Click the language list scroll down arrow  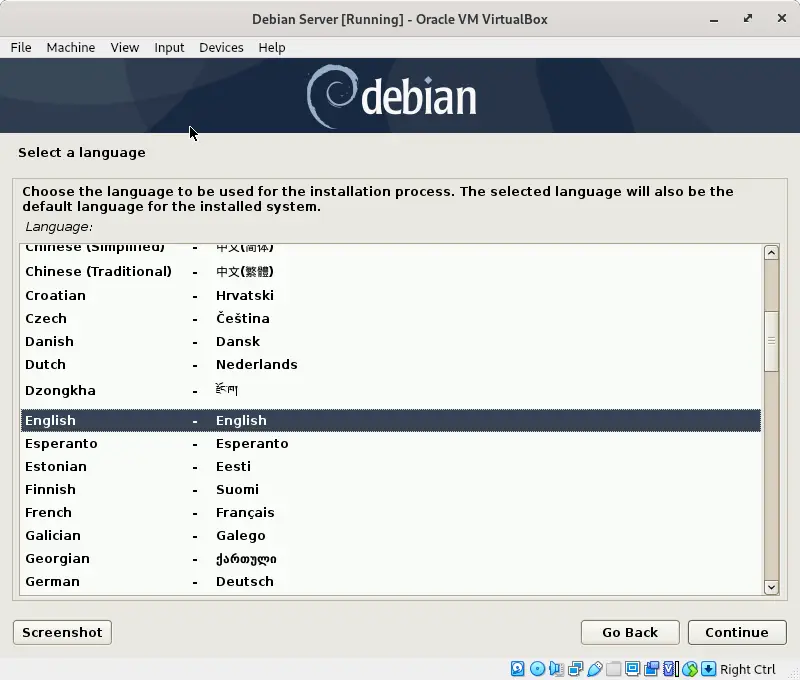pos(771,587)
